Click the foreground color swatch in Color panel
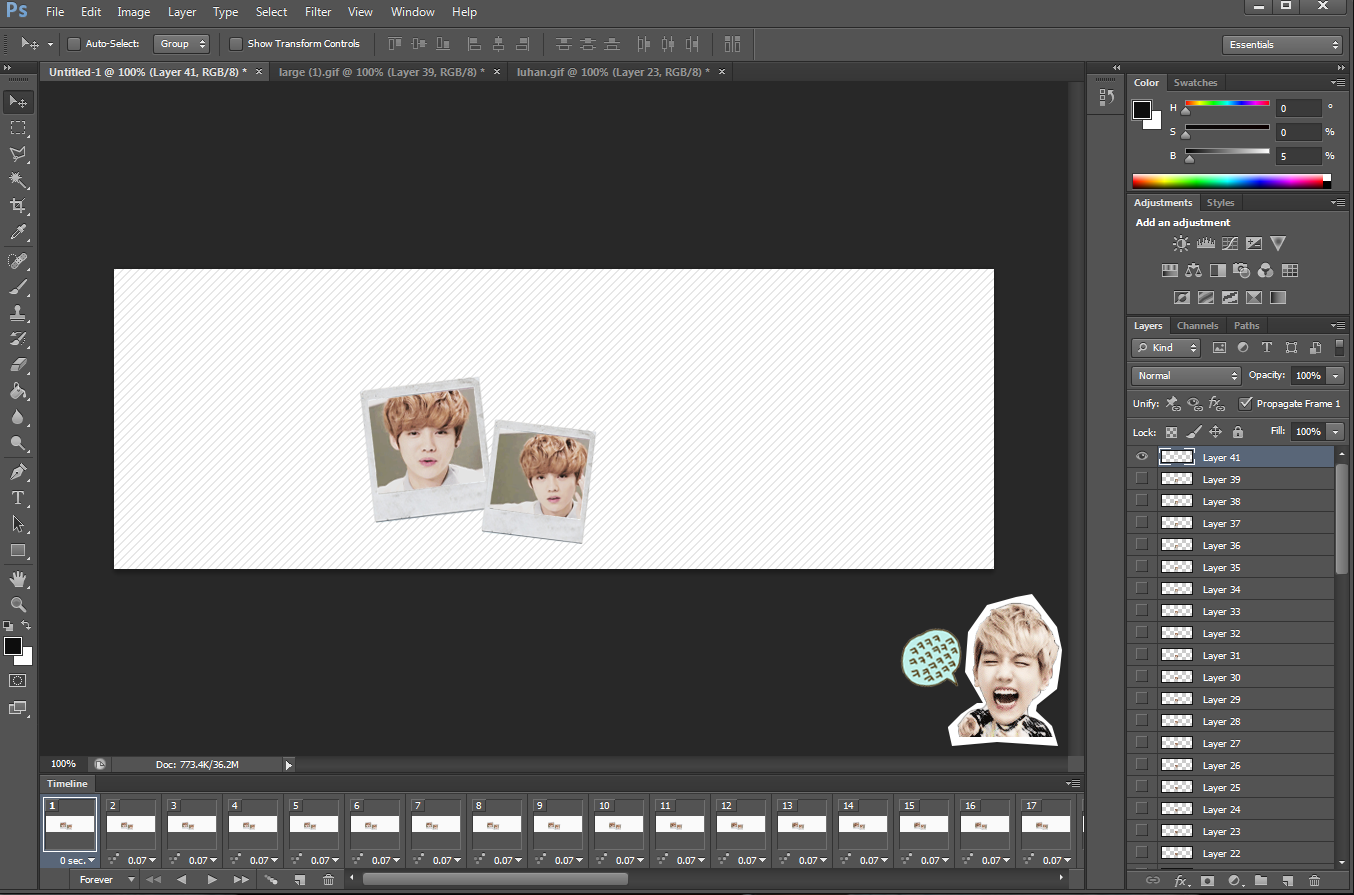 click(1142, 110)
